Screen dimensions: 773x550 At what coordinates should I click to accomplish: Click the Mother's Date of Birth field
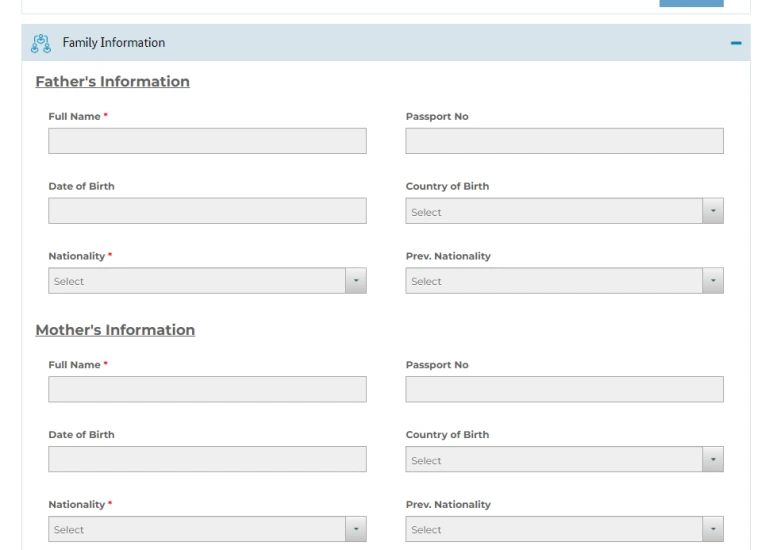point(207,459)
